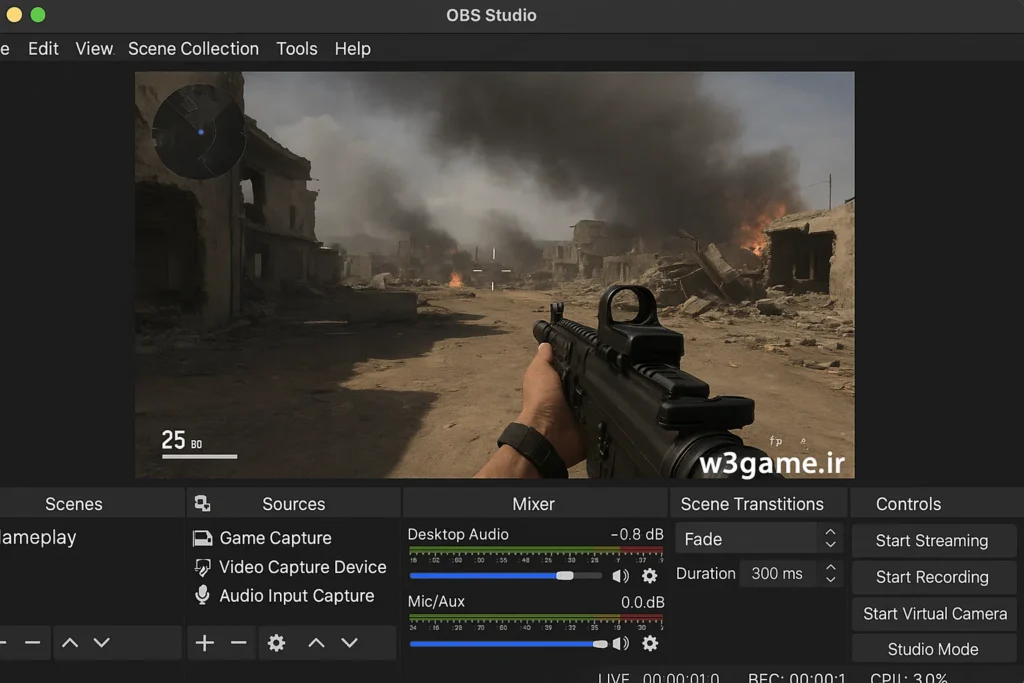Move the source up in the list
1024x683 pixels.
coord(316,643)
